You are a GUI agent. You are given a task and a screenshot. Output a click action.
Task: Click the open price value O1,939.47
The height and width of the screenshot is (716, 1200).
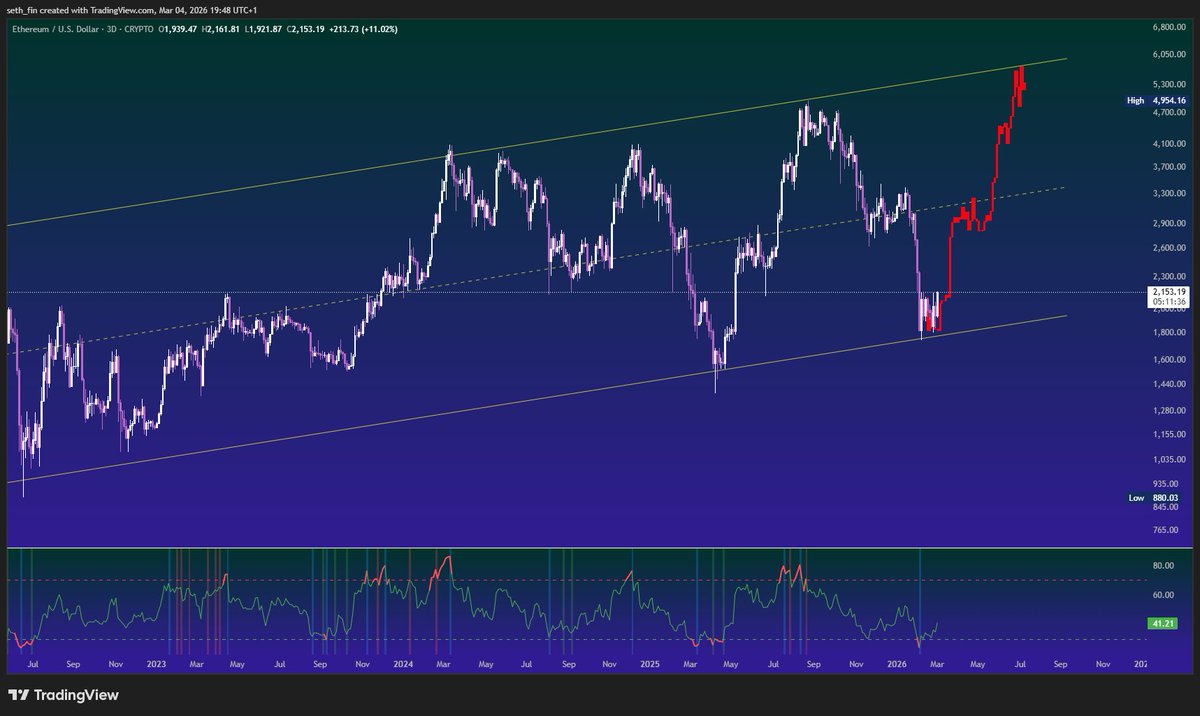[x=180, y=29]
